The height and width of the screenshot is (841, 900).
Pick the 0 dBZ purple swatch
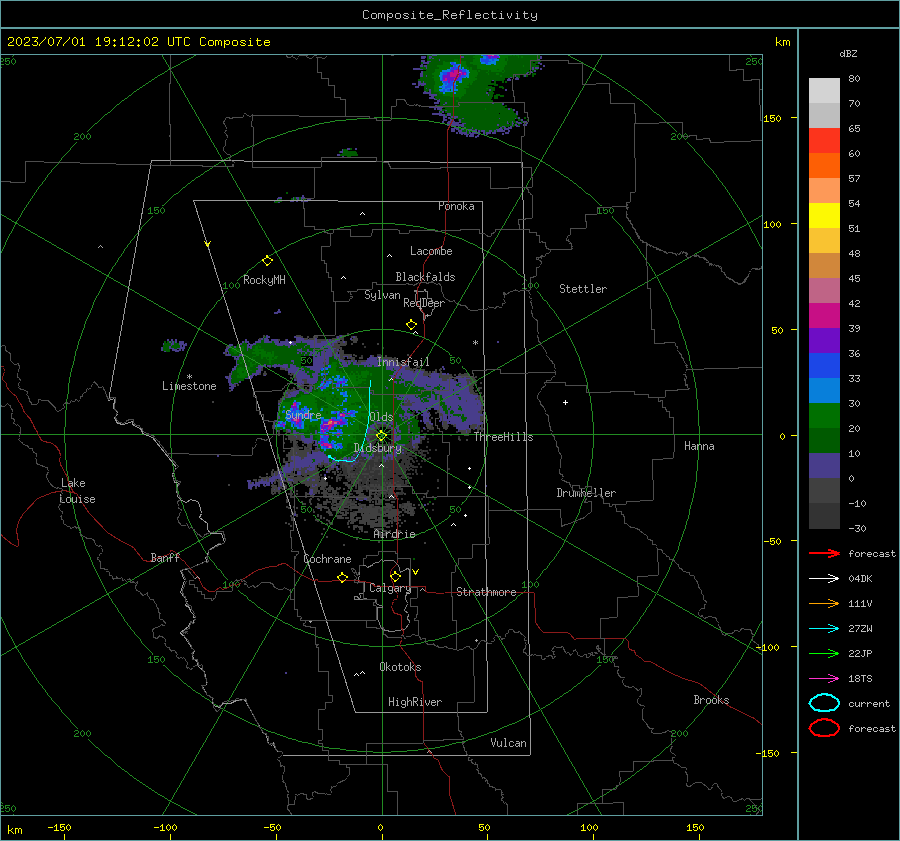pos(824,465)
